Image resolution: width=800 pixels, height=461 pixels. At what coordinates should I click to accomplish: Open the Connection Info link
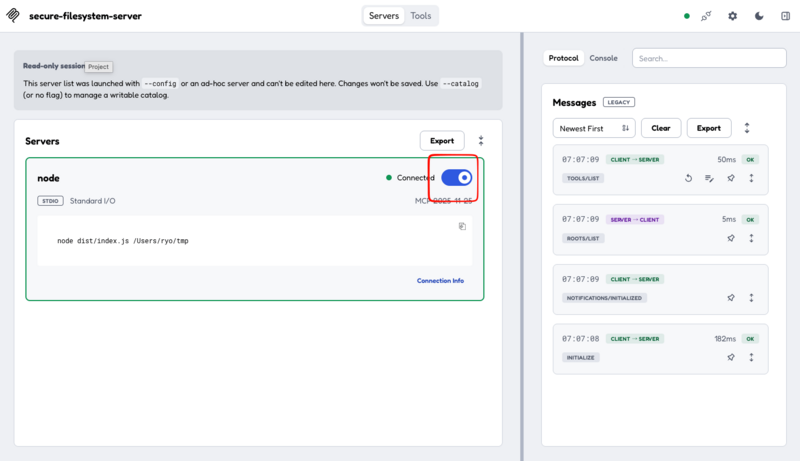440,280
